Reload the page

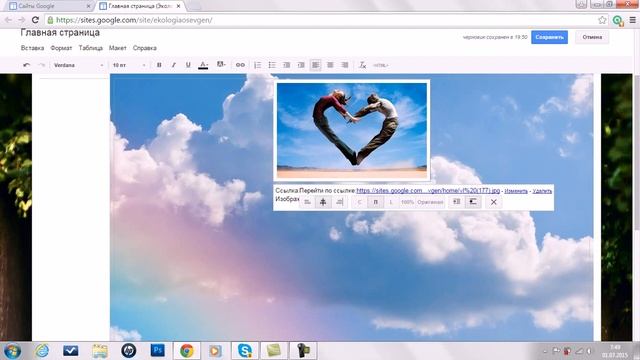36,20
